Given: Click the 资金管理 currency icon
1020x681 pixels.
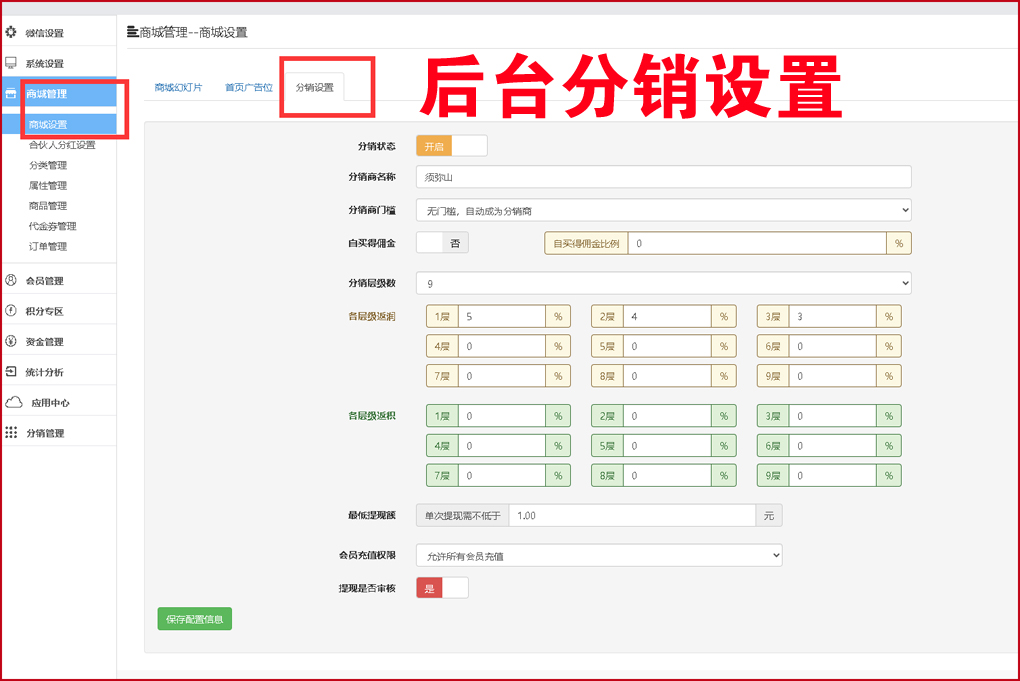Looking at the screenshot, I should tap(10, 340).
